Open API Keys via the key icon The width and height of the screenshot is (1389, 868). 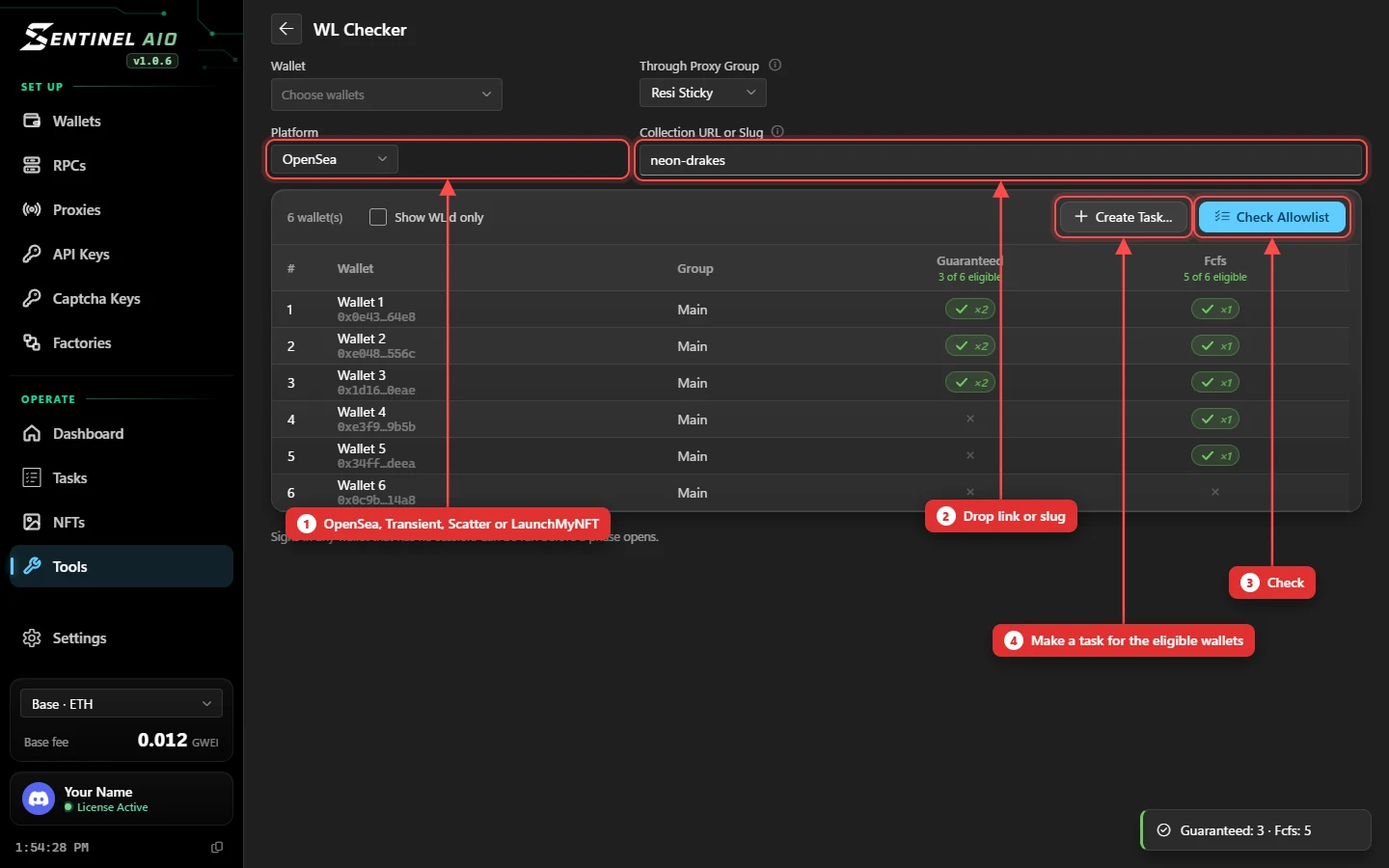pos(32,254)
